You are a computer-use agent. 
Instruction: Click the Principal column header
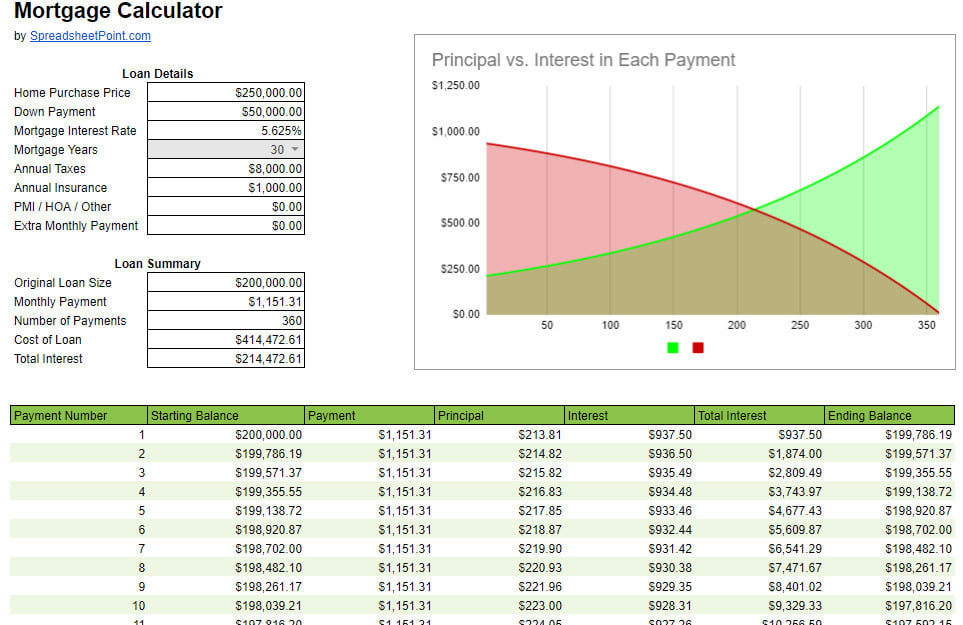pos(500,415)
